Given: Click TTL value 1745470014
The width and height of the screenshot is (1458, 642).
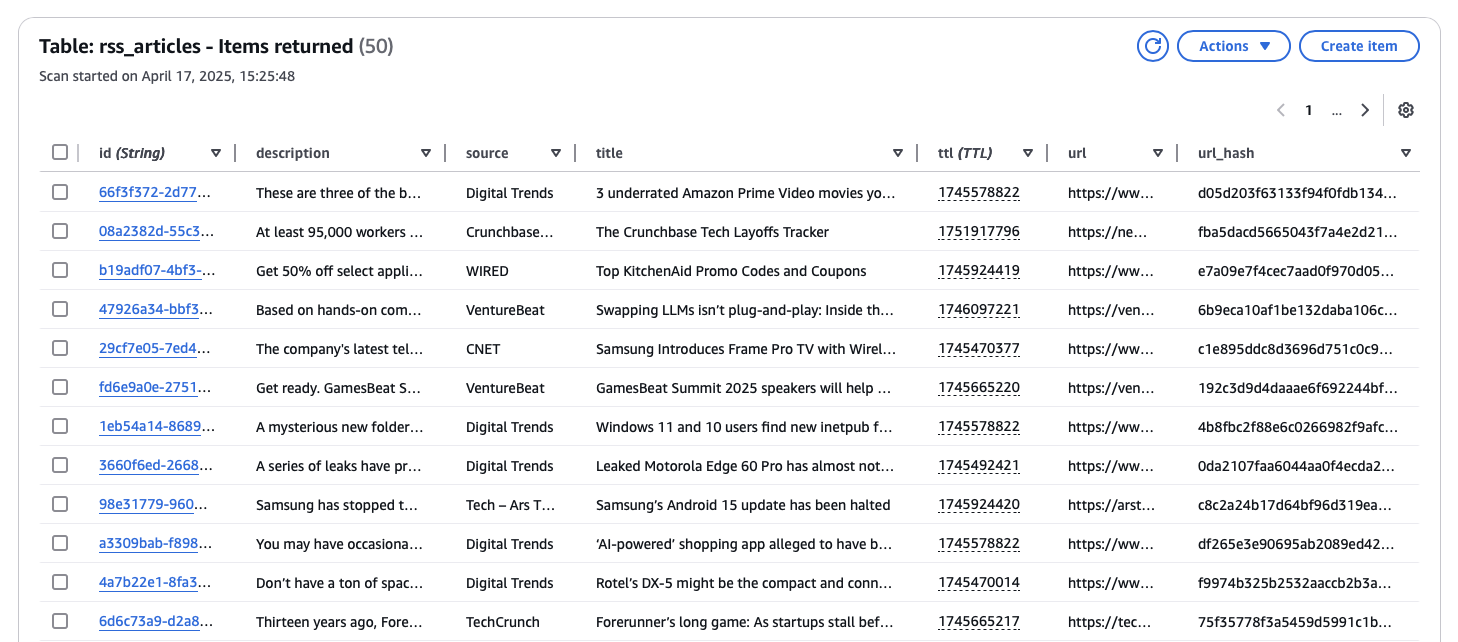Looking at the screenshot, I should 979,583.
